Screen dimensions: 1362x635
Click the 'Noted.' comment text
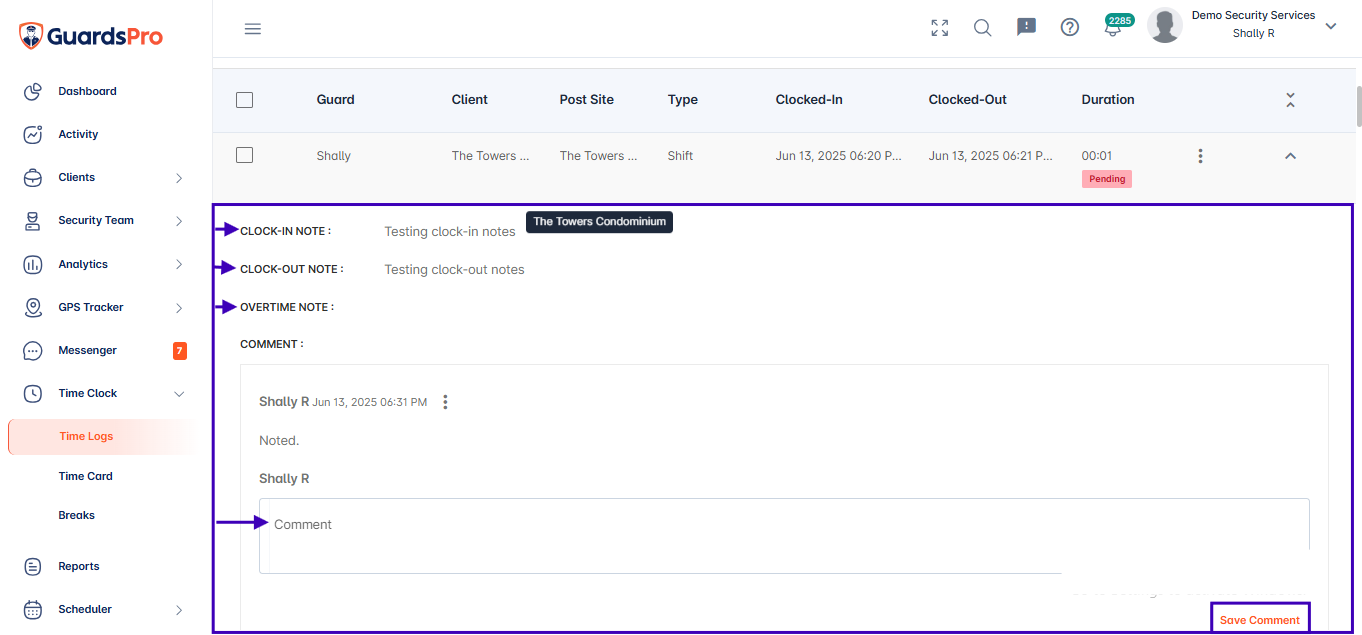[x=279, y=440]
